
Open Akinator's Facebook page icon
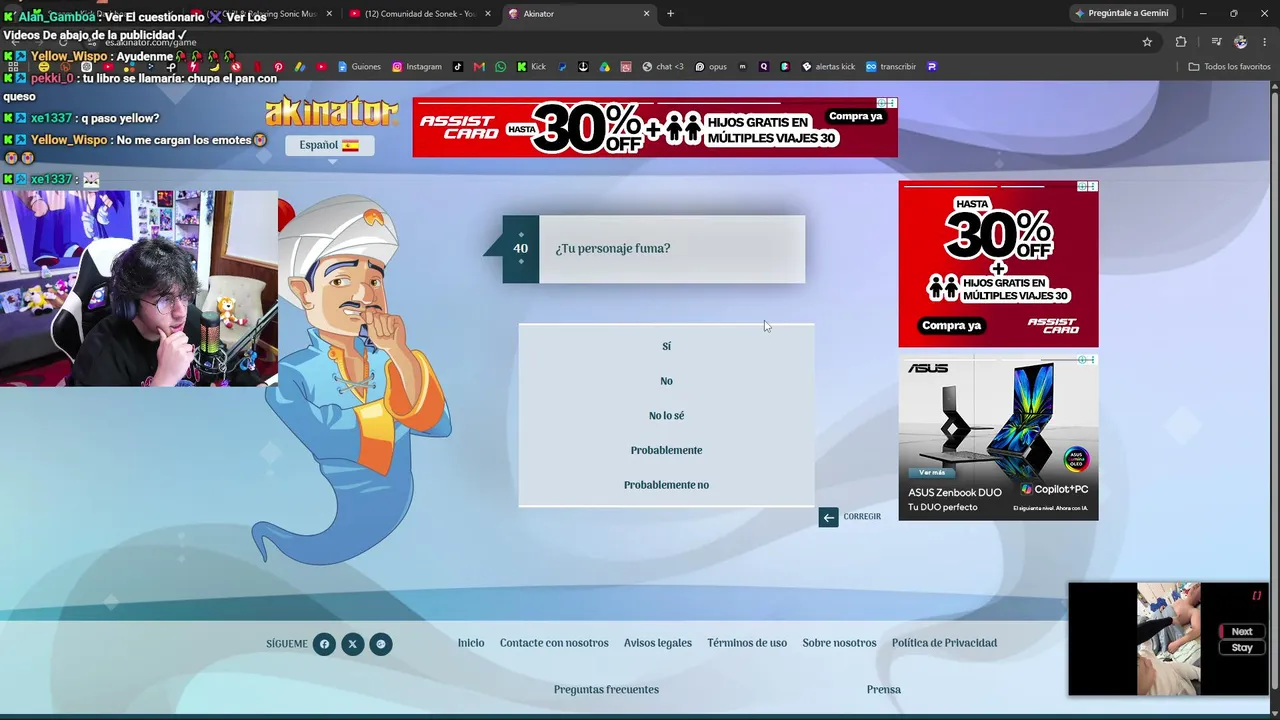tap(324, 644)
